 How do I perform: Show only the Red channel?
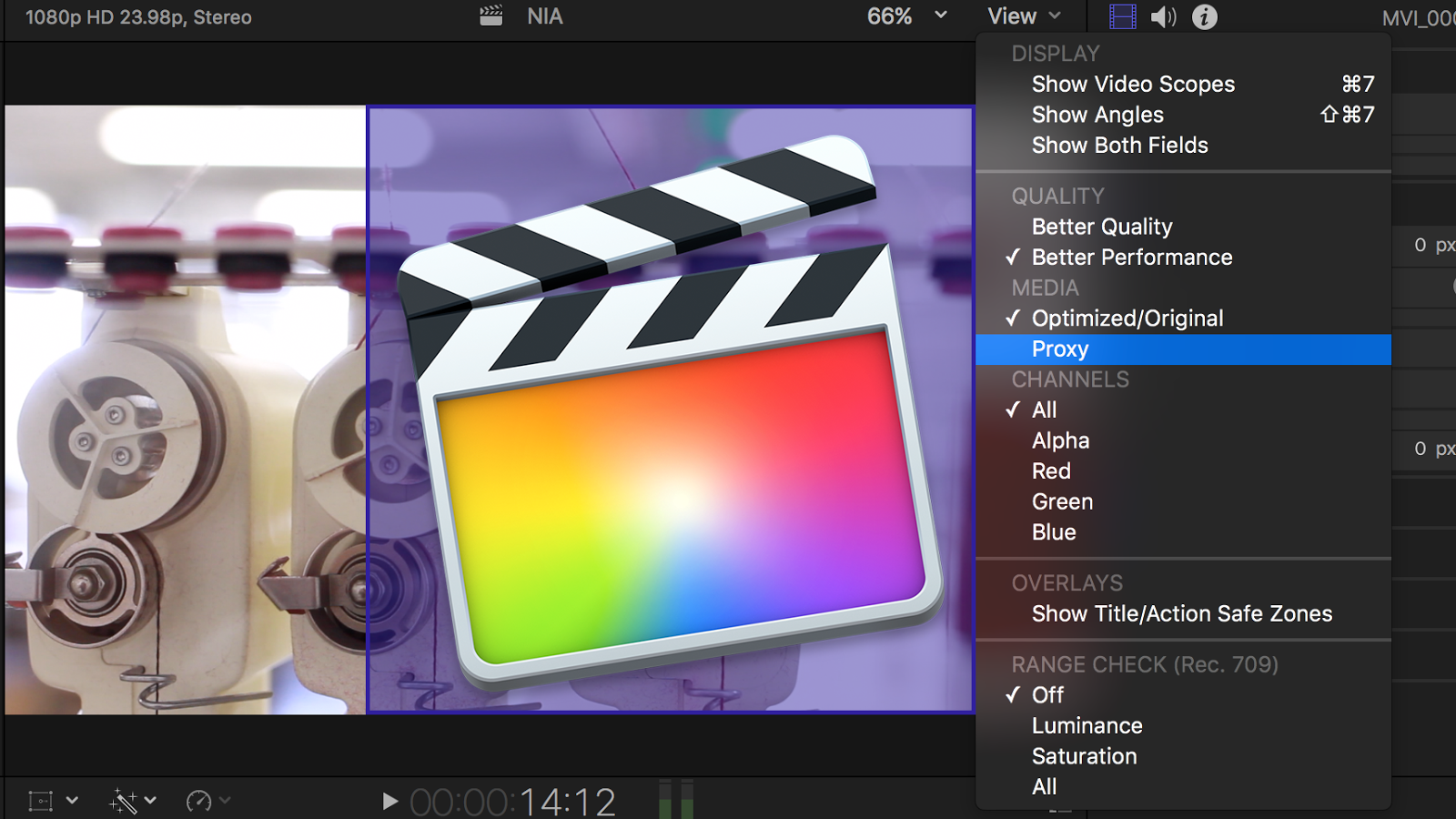[1183, 471]
